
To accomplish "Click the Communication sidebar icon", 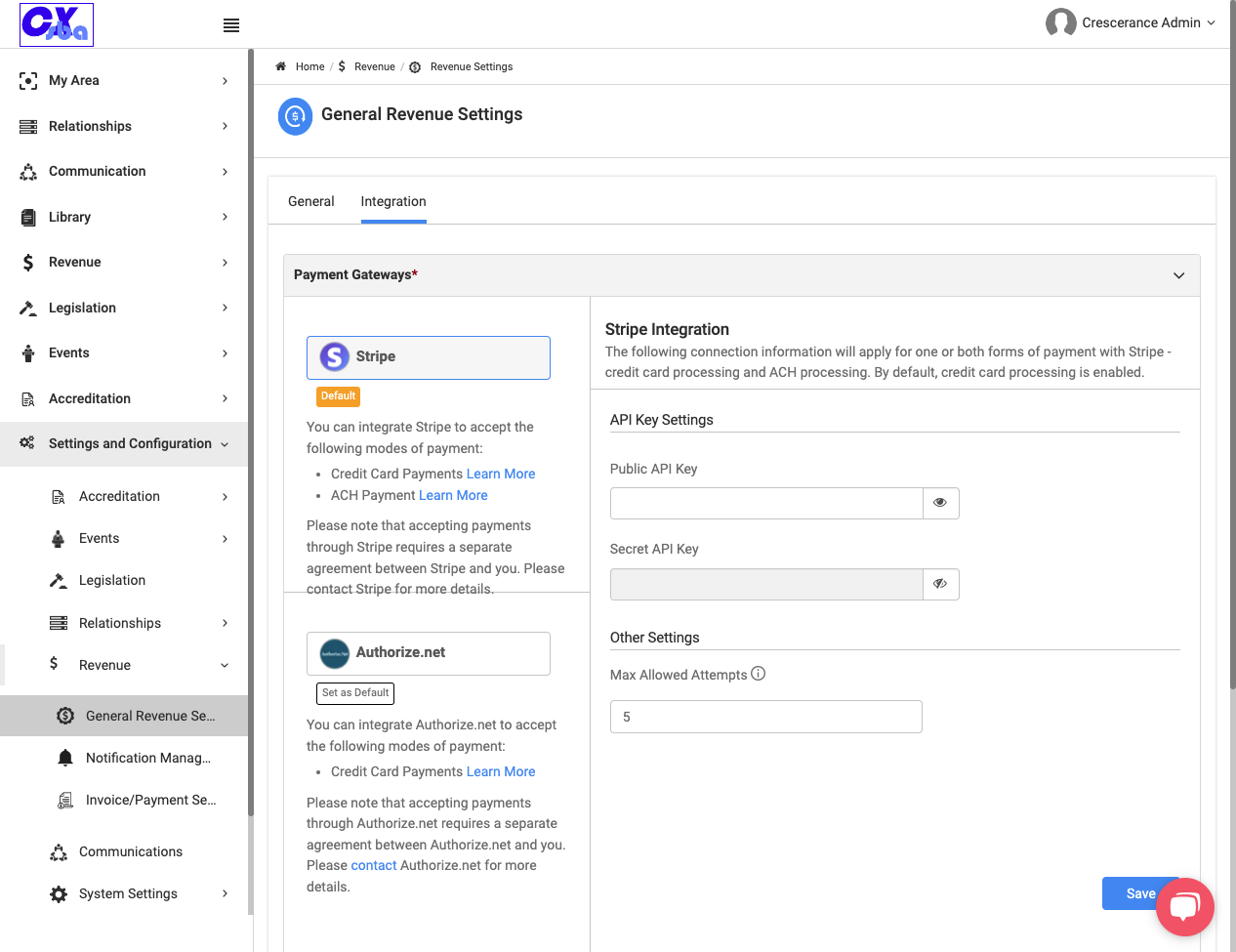I will [28, 172].
